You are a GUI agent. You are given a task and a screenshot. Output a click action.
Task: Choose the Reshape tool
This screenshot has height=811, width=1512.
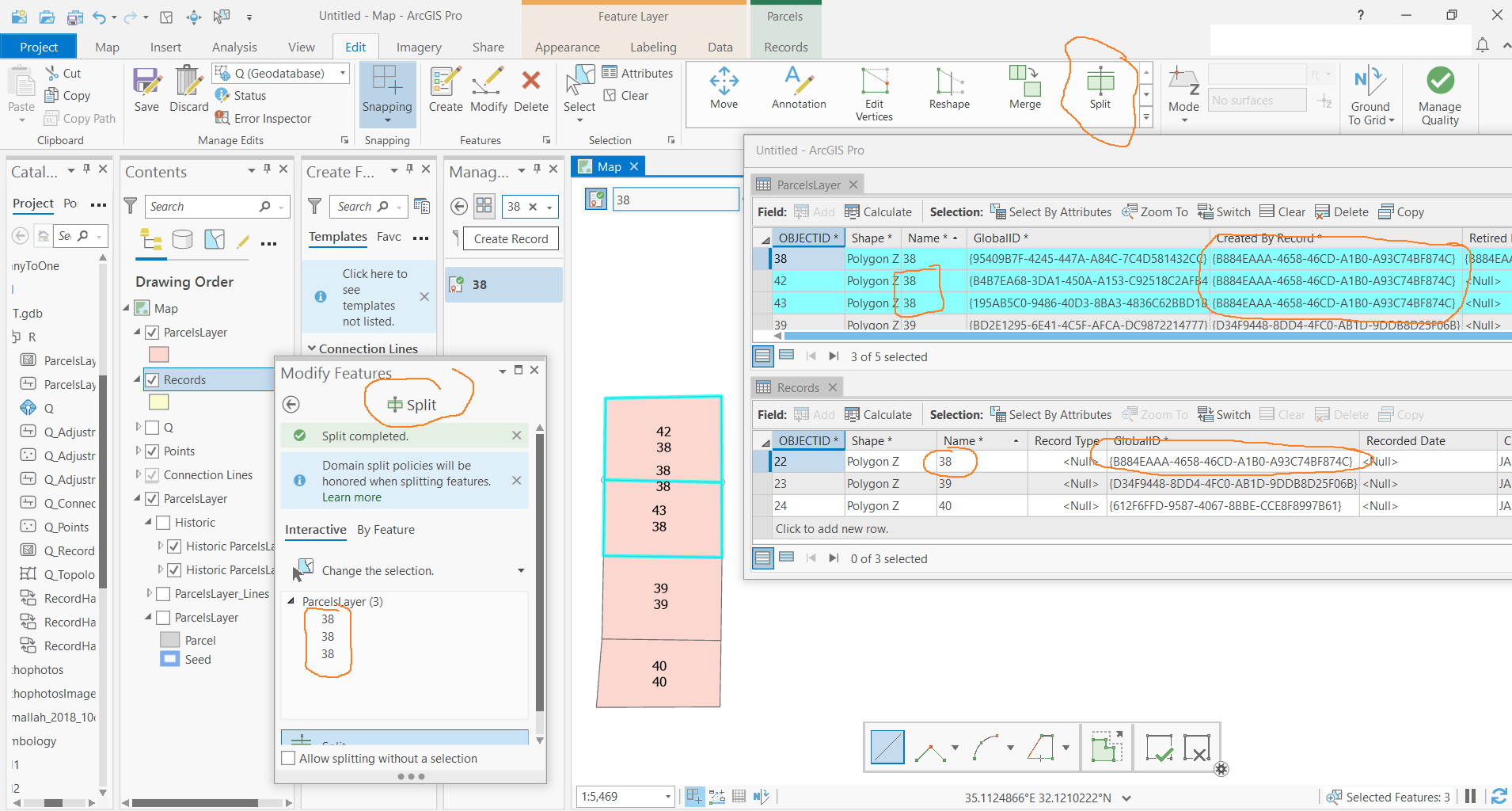coord(949,88)
